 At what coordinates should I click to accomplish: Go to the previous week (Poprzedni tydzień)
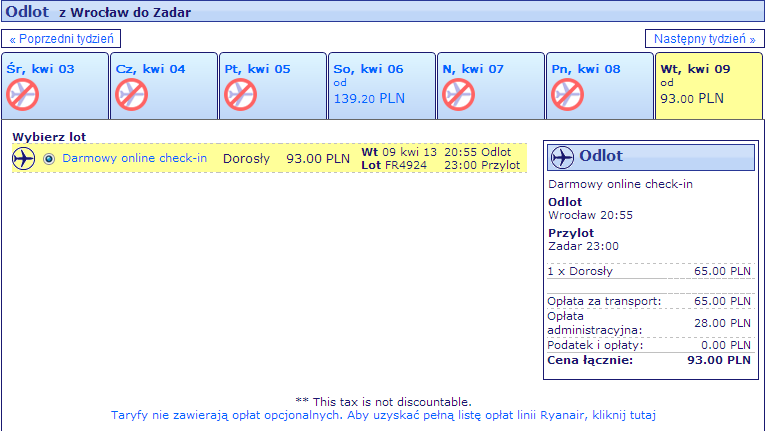61,39
